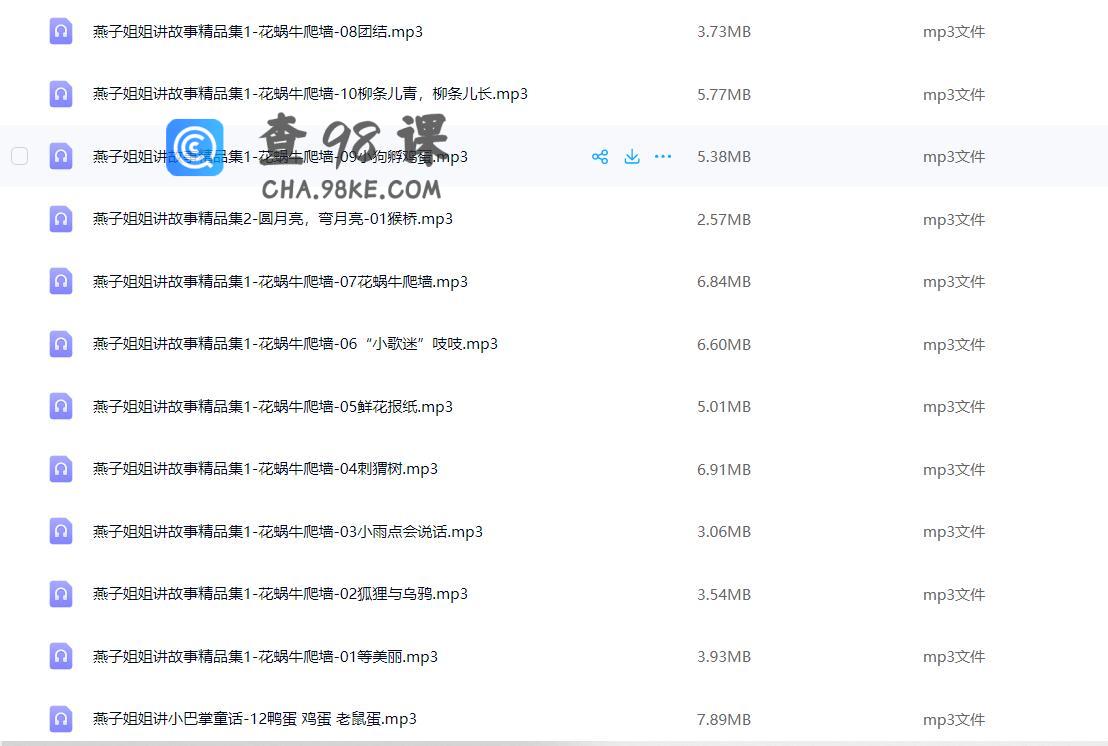The width and height of the screenshot is (1108, 746).
Task: Open 10柳条儿青，柳条儿长.mp3
Action: click(310, 94)
